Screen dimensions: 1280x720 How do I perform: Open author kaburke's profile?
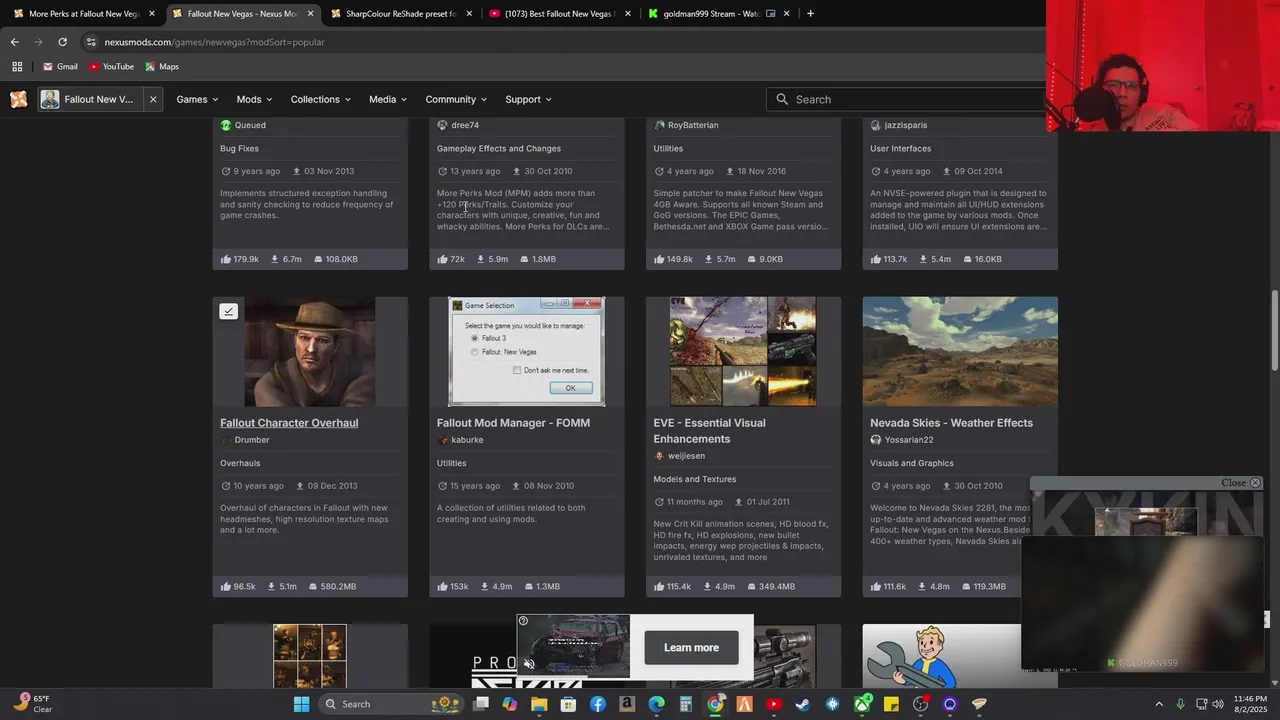click(x=467, y=440)
